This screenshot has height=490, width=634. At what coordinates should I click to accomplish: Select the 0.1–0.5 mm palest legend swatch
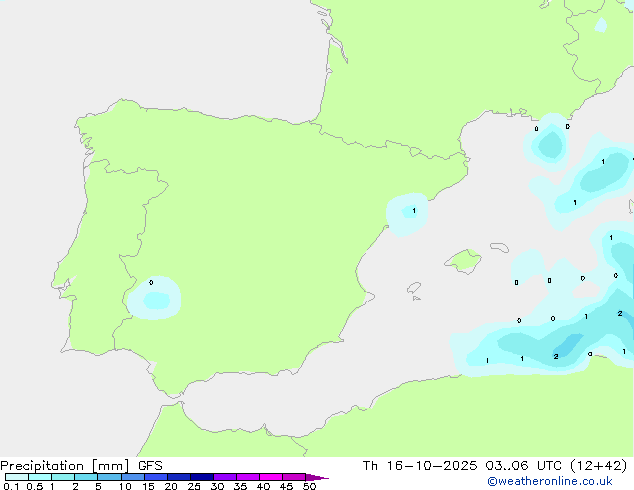pyautogui.click(x=17, y=477)
